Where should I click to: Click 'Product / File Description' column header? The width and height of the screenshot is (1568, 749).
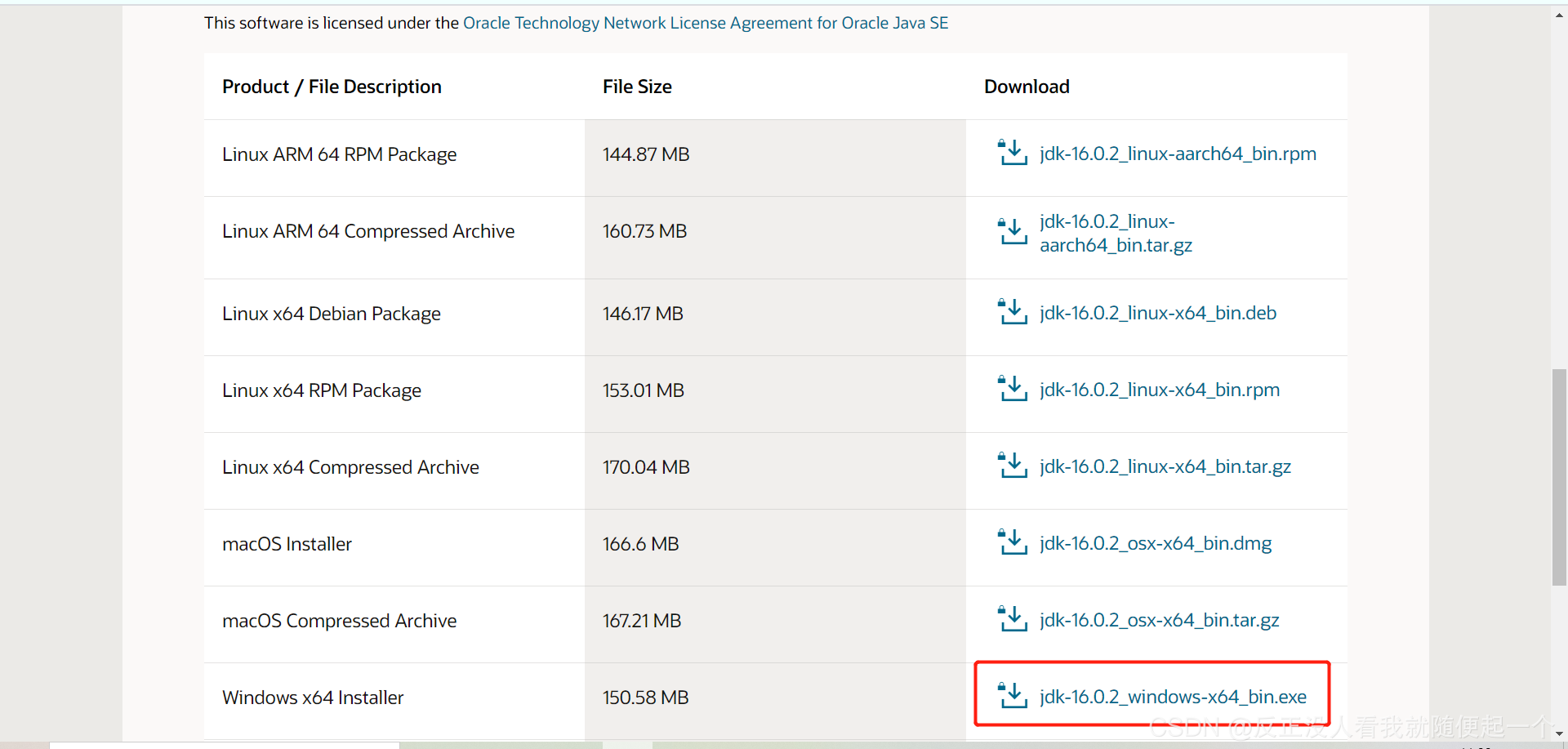tap(332, 87)
